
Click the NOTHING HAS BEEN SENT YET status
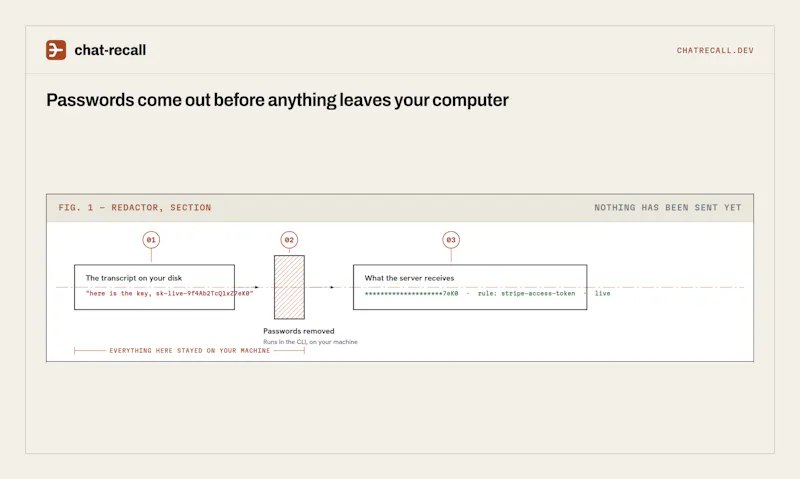[667, 208]
